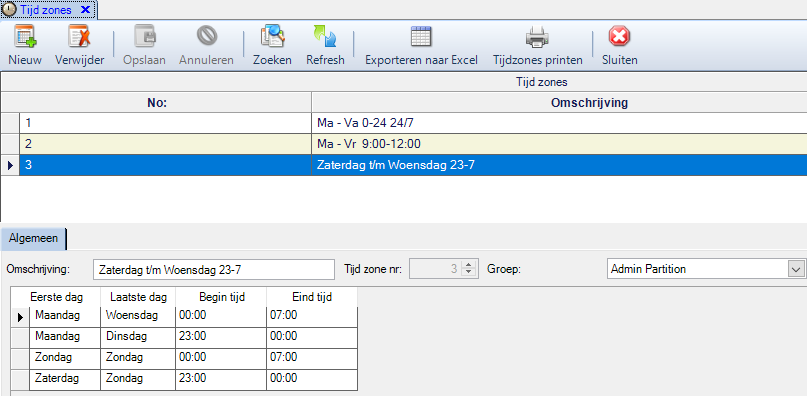Click 'Zaterdag' Eerste dag cell

(x=65, y=380)
